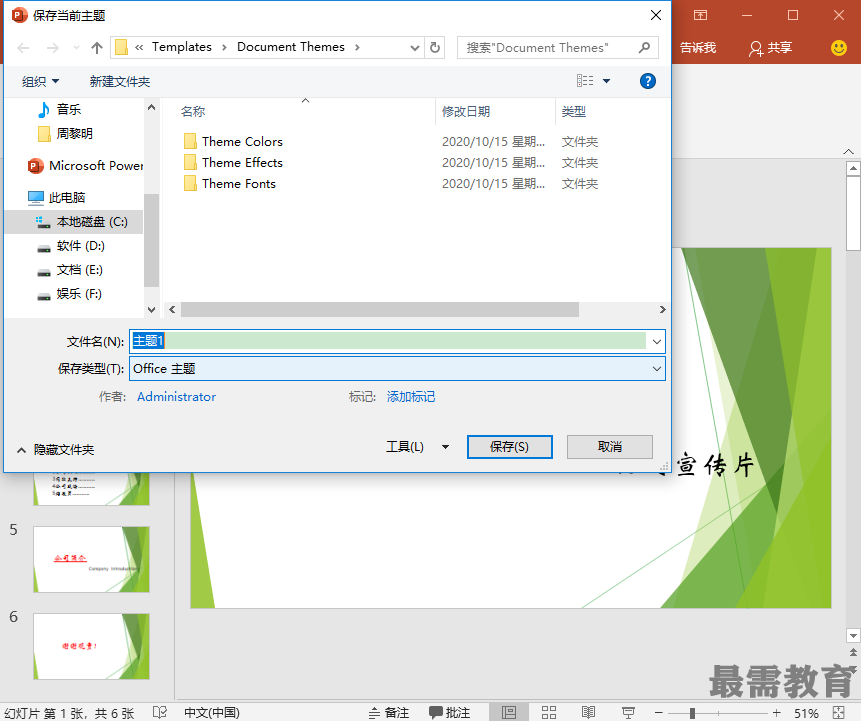Go up one folder level

click(97, 48)
